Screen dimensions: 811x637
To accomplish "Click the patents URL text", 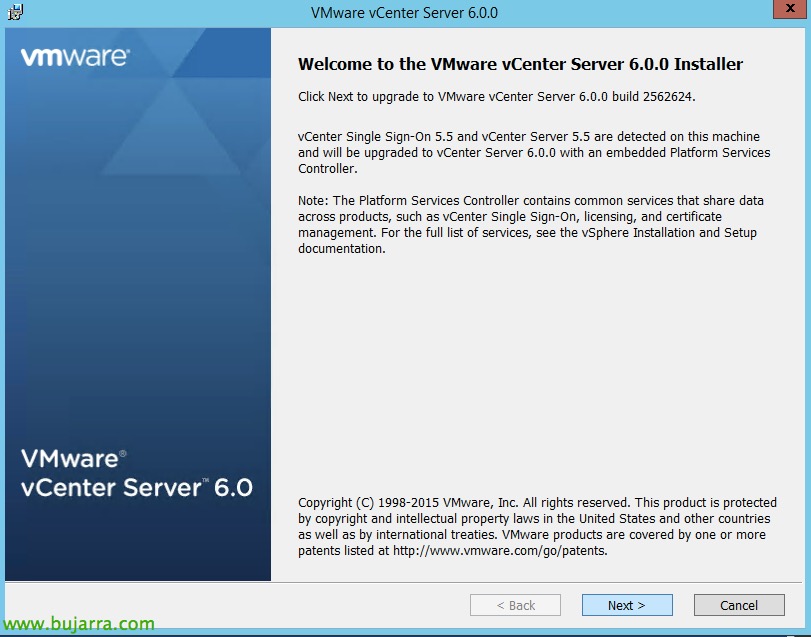I will (500, 551).
